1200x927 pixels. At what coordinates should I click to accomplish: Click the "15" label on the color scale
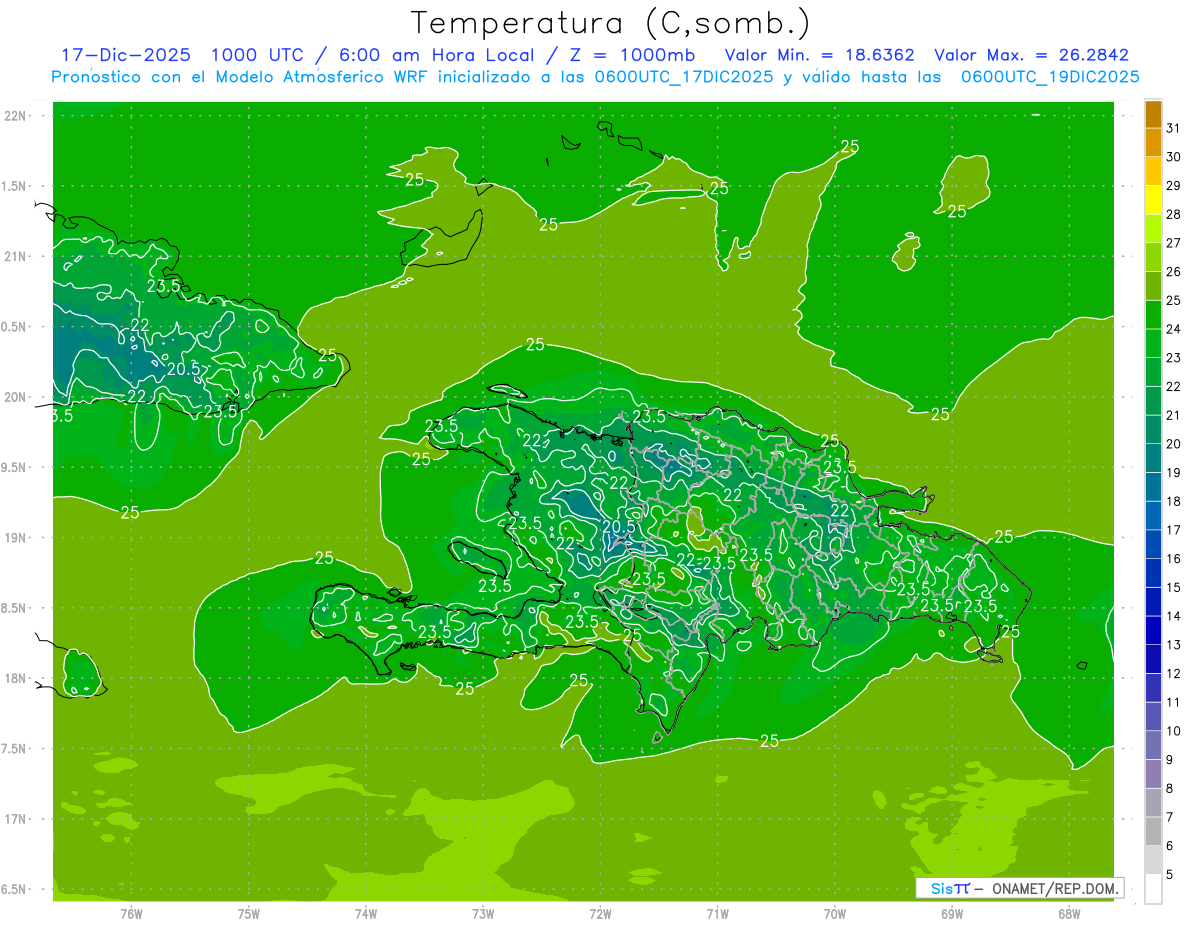click(x=1174, y=587)
